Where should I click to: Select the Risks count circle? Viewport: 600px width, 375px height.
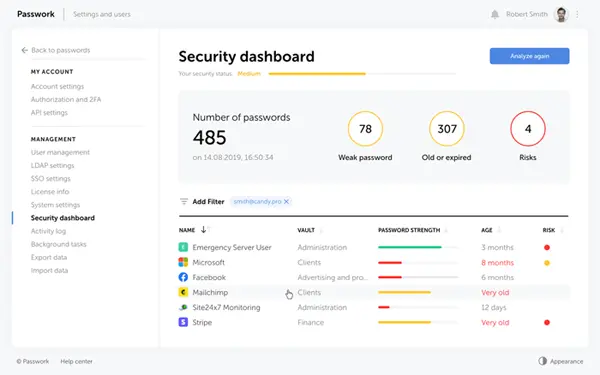click(x=528, y=129)
